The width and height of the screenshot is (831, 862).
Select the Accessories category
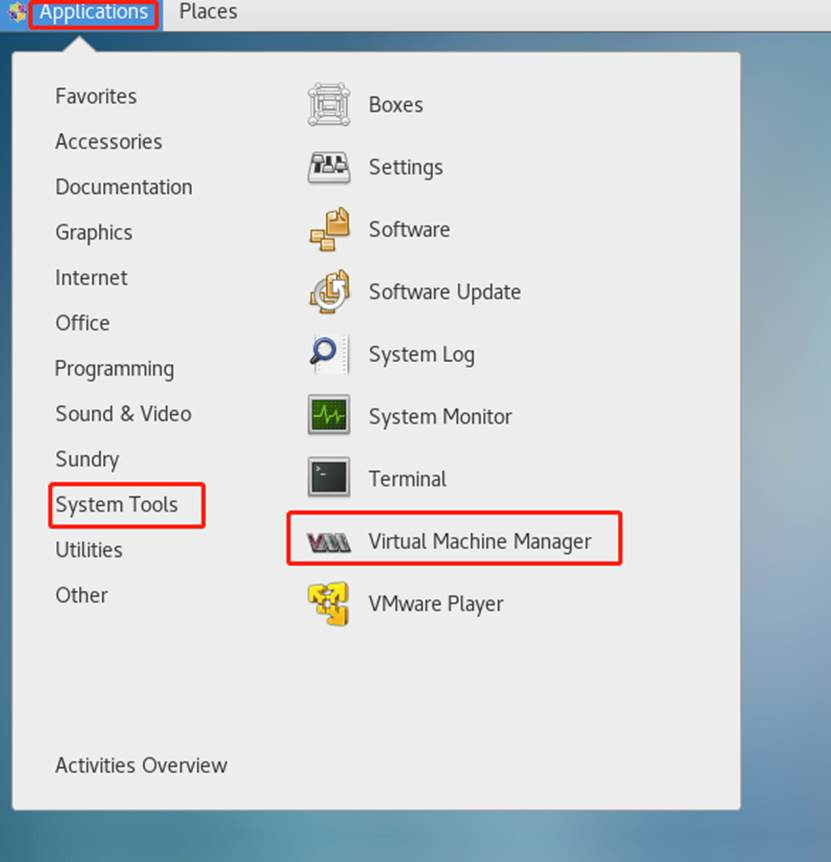click(109, 142)
